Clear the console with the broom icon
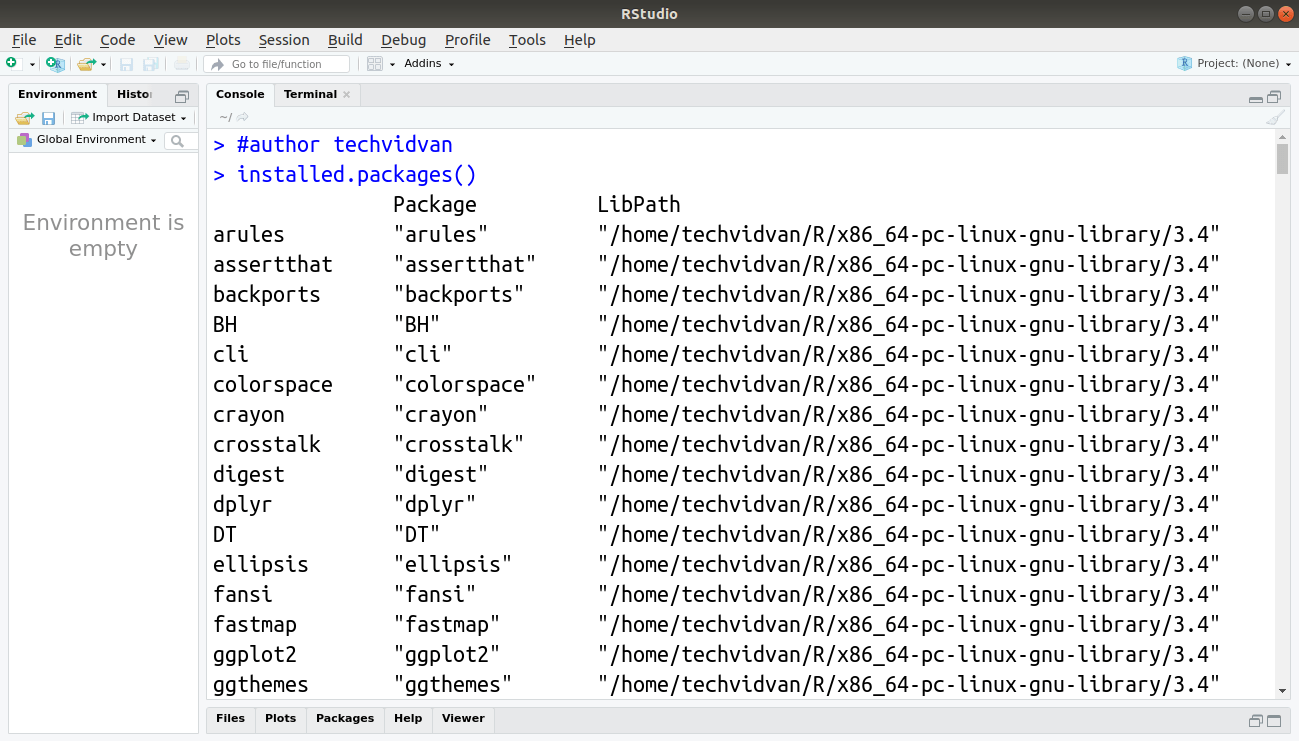The width and height of the screenshot is (1299, 741). tap(1275, 118)
